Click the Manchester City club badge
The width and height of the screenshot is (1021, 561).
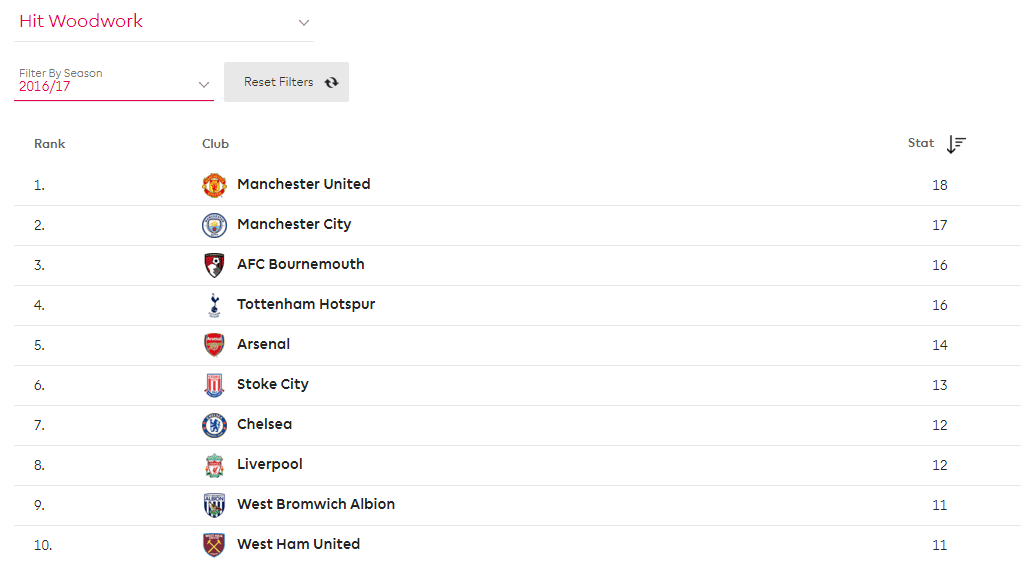pyautogui.click(x=214, y=225)
